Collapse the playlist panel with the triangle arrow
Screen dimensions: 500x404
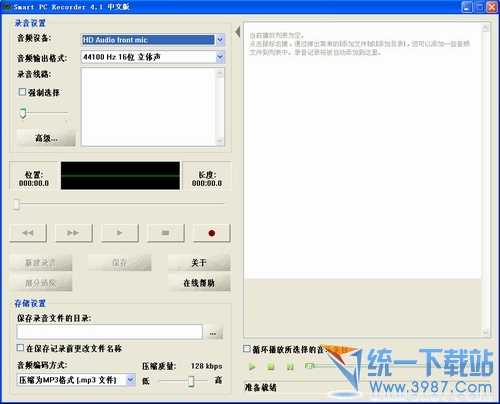238,32
